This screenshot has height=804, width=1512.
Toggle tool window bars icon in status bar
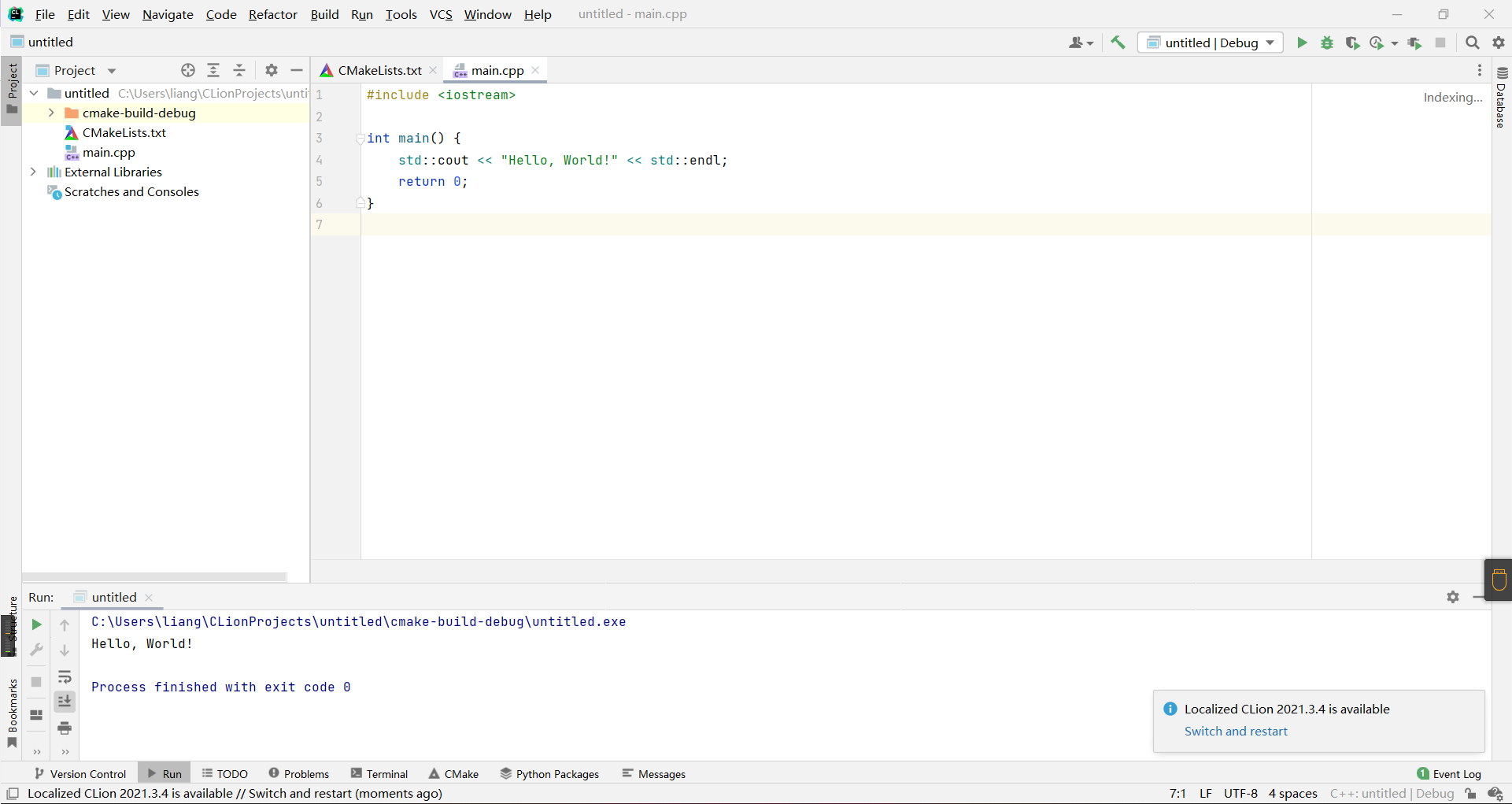click(13, 793)
